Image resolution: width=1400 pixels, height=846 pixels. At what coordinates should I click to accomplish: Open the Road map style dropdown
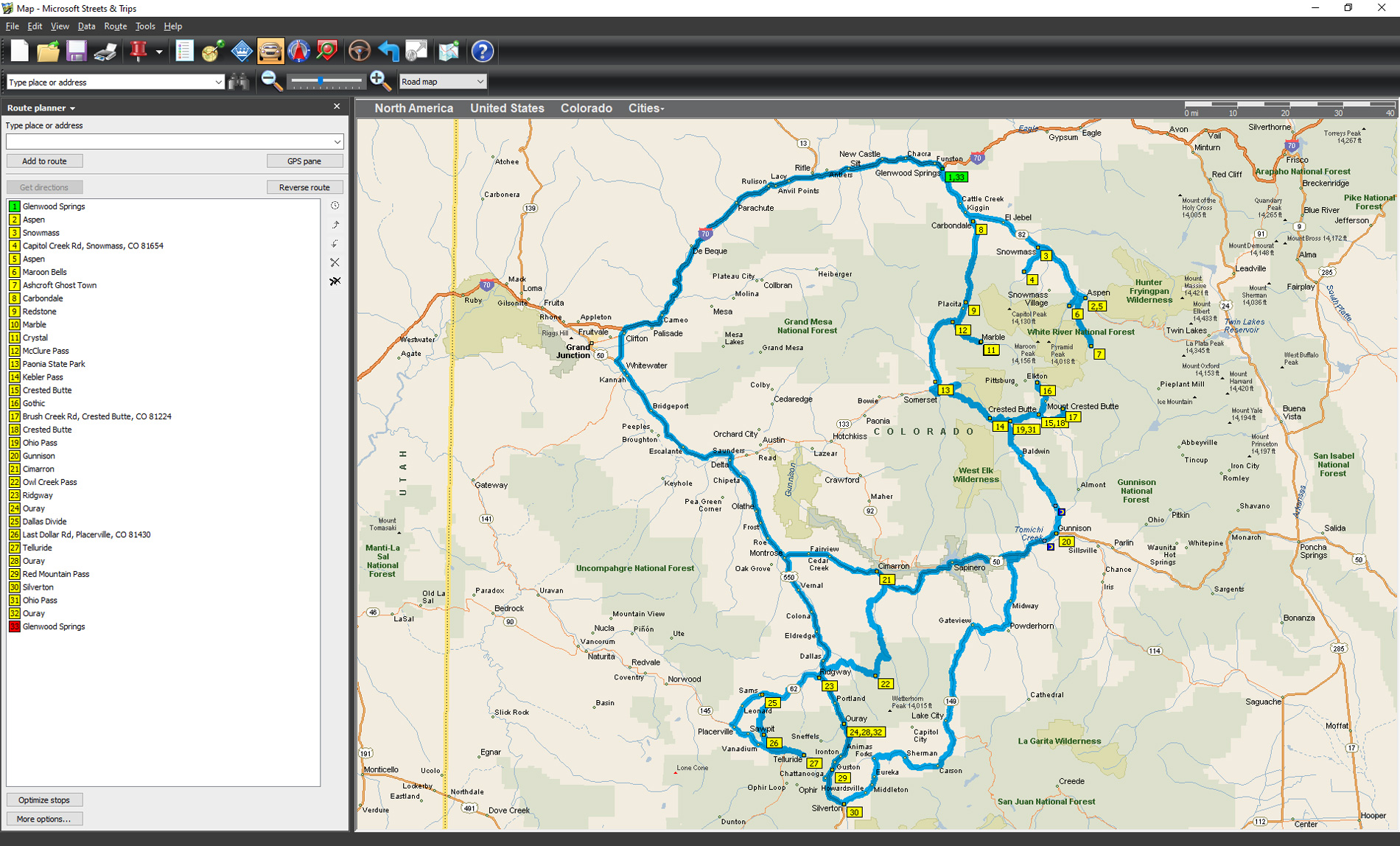tap(442, 82)
